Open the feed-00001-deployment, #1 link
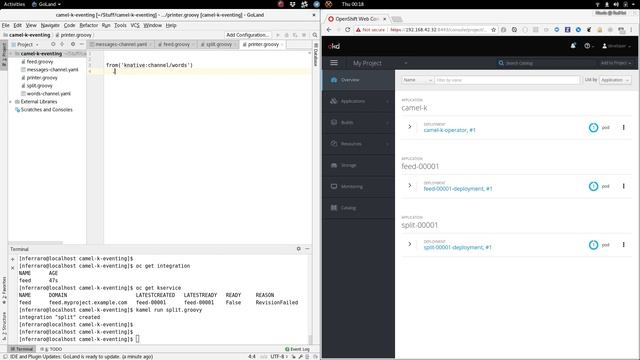640x360 pixels. pyautogui.click(x=458, y=189)
